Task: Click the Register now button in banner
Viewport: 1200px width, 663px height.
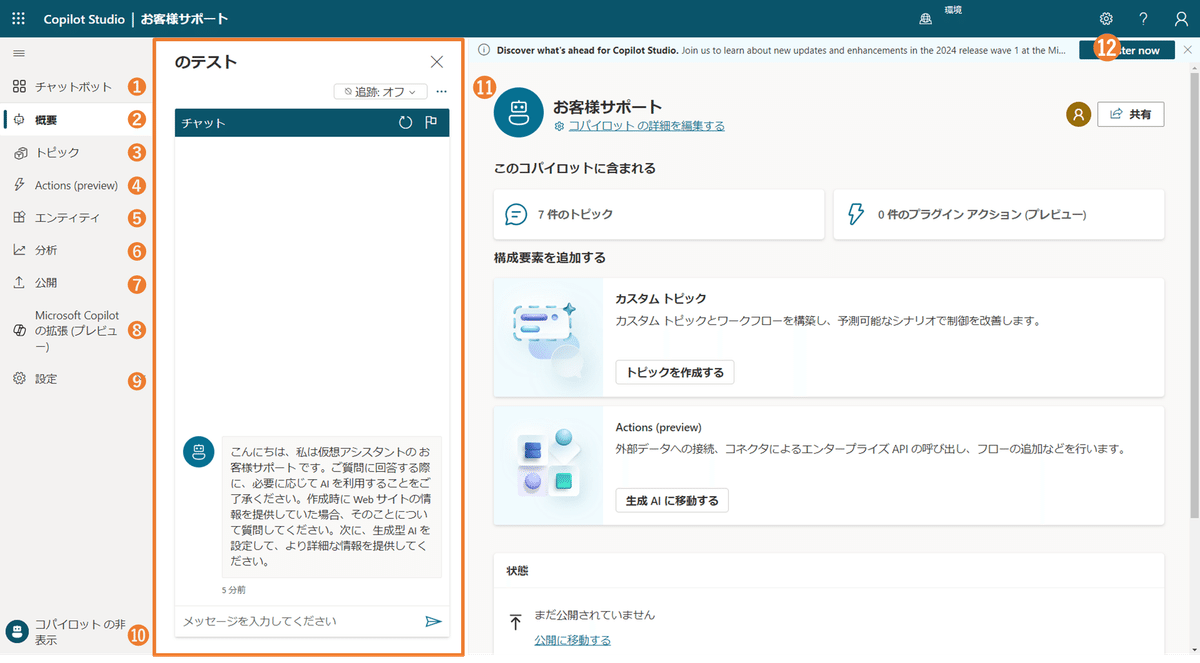Action: click(1127, 50)
